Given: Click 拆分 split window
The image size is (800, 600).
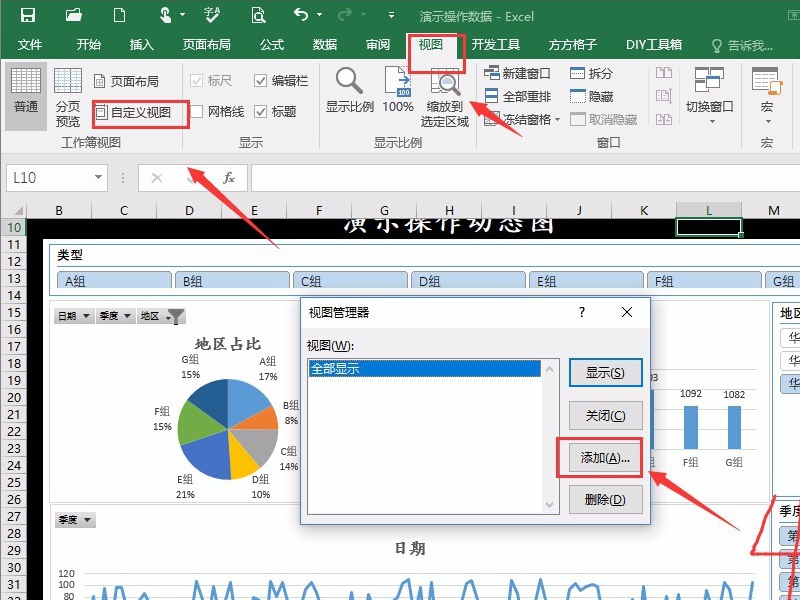Looking at the screenshot, I should click(x=591, y=73).
